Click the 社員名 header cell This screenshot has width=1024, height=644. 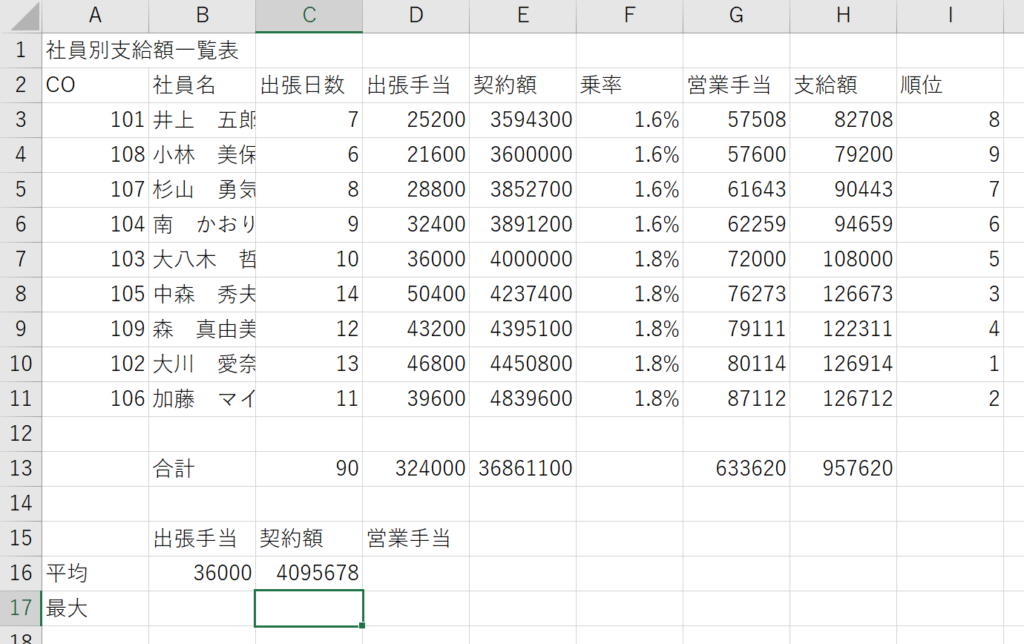coord(202,85)
